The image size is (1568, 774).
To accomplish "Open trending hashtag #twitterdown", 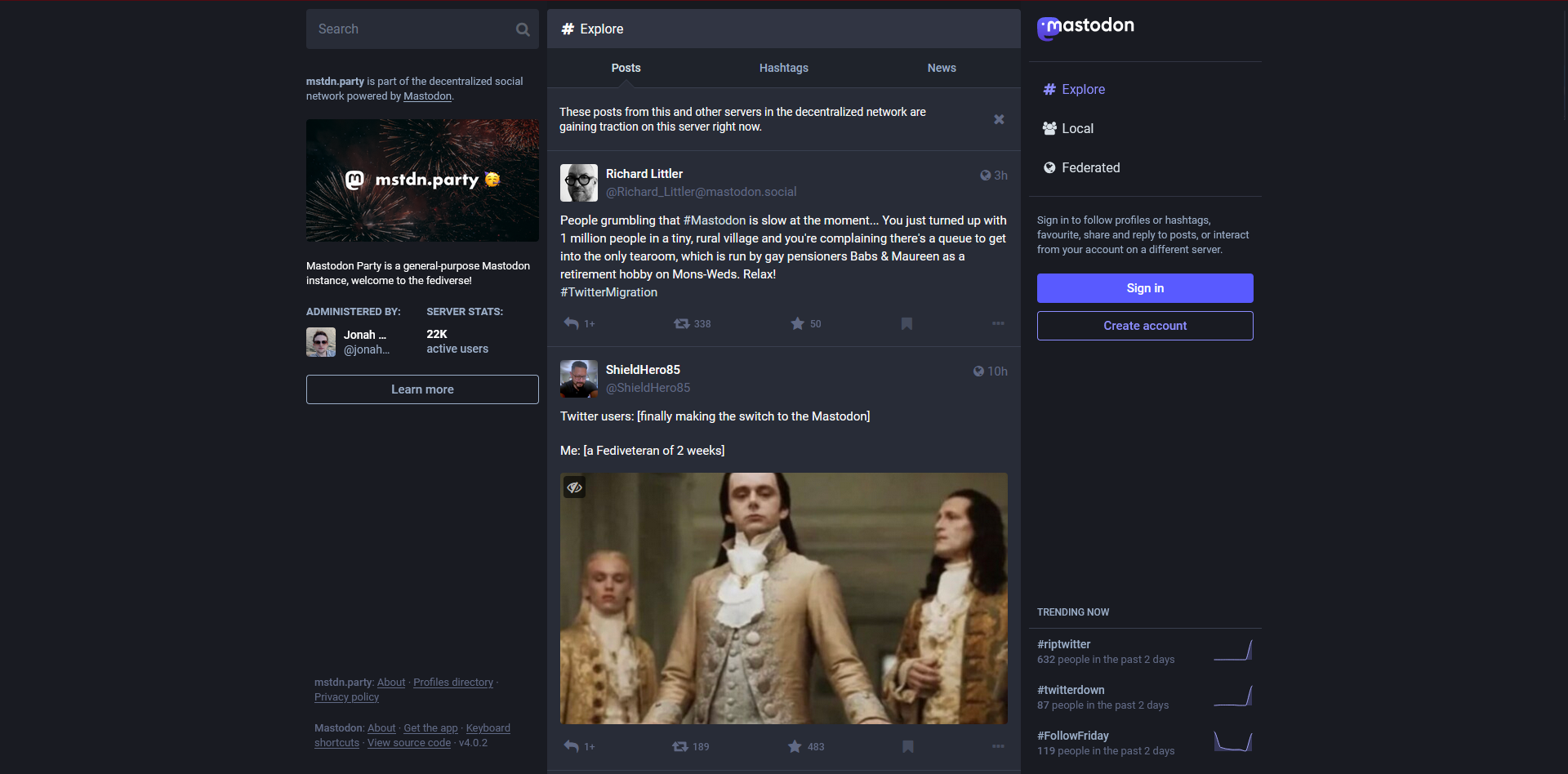I will (x=1071, y=690).
